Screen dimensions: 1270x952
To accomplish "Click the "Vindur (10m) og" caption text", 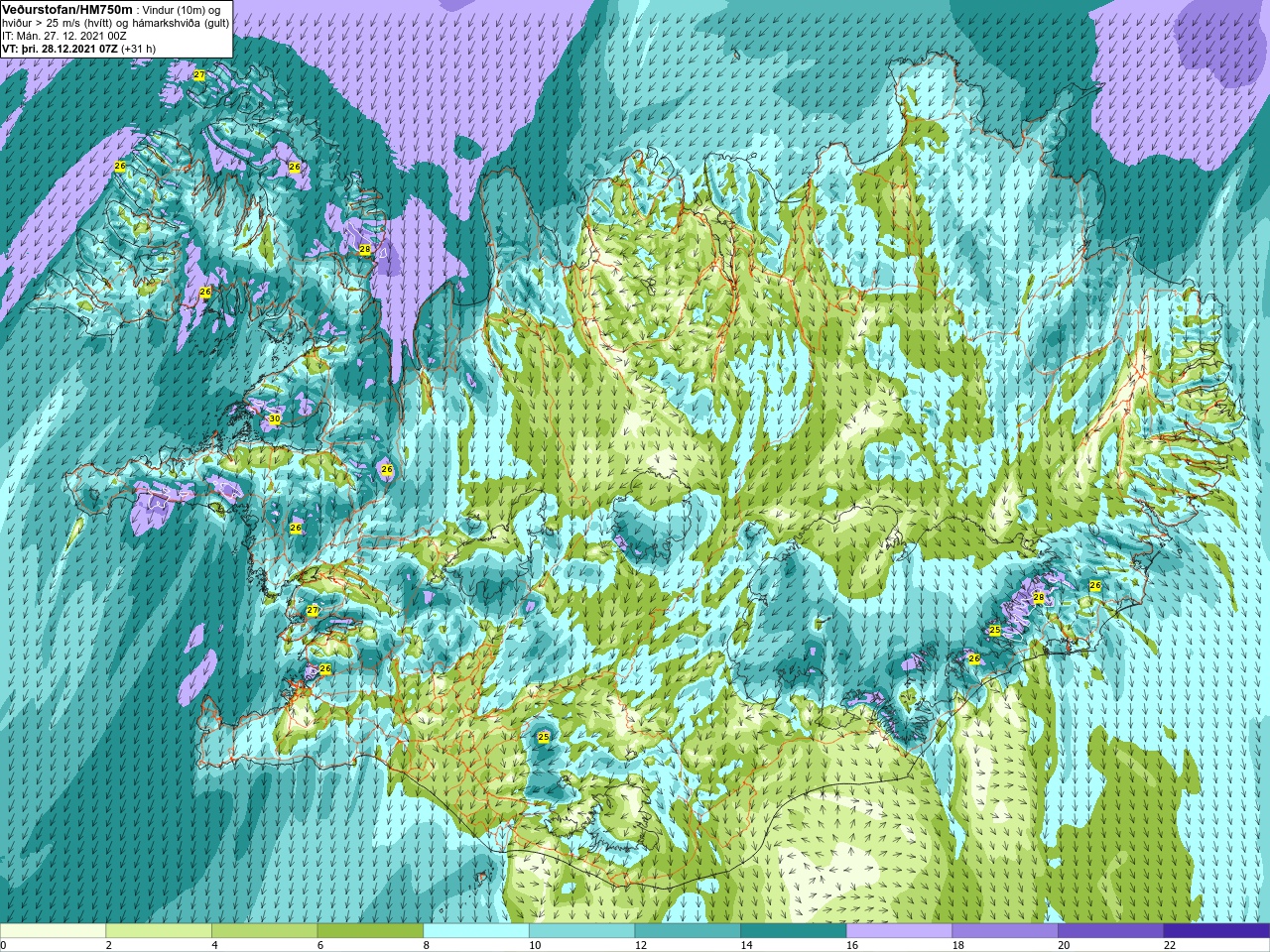I will pos(183,9).
